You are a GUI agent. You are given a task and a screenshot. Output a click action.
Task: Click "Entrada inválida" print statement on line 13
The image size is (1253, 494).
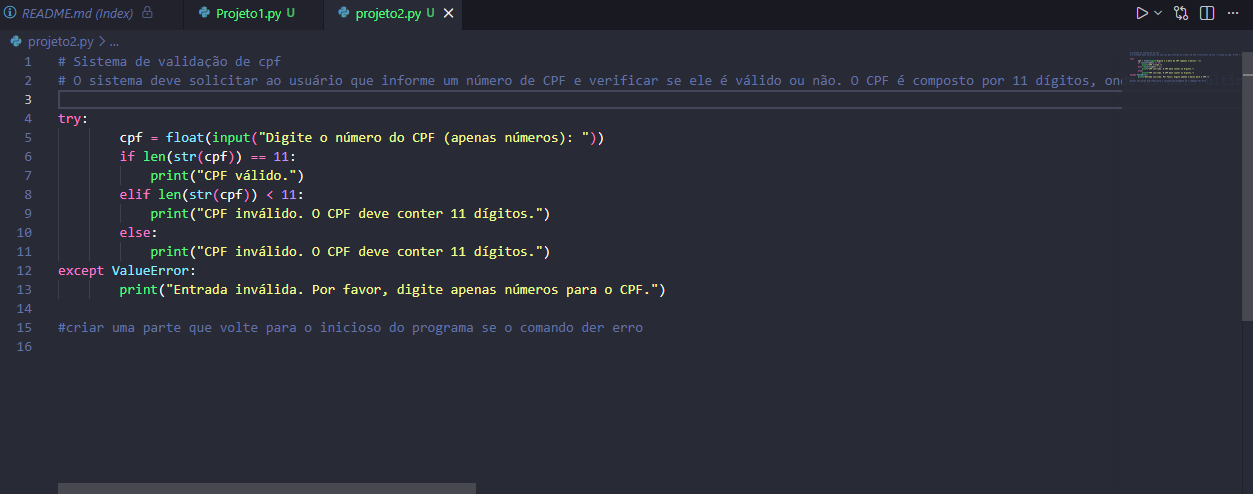(392, 290)
